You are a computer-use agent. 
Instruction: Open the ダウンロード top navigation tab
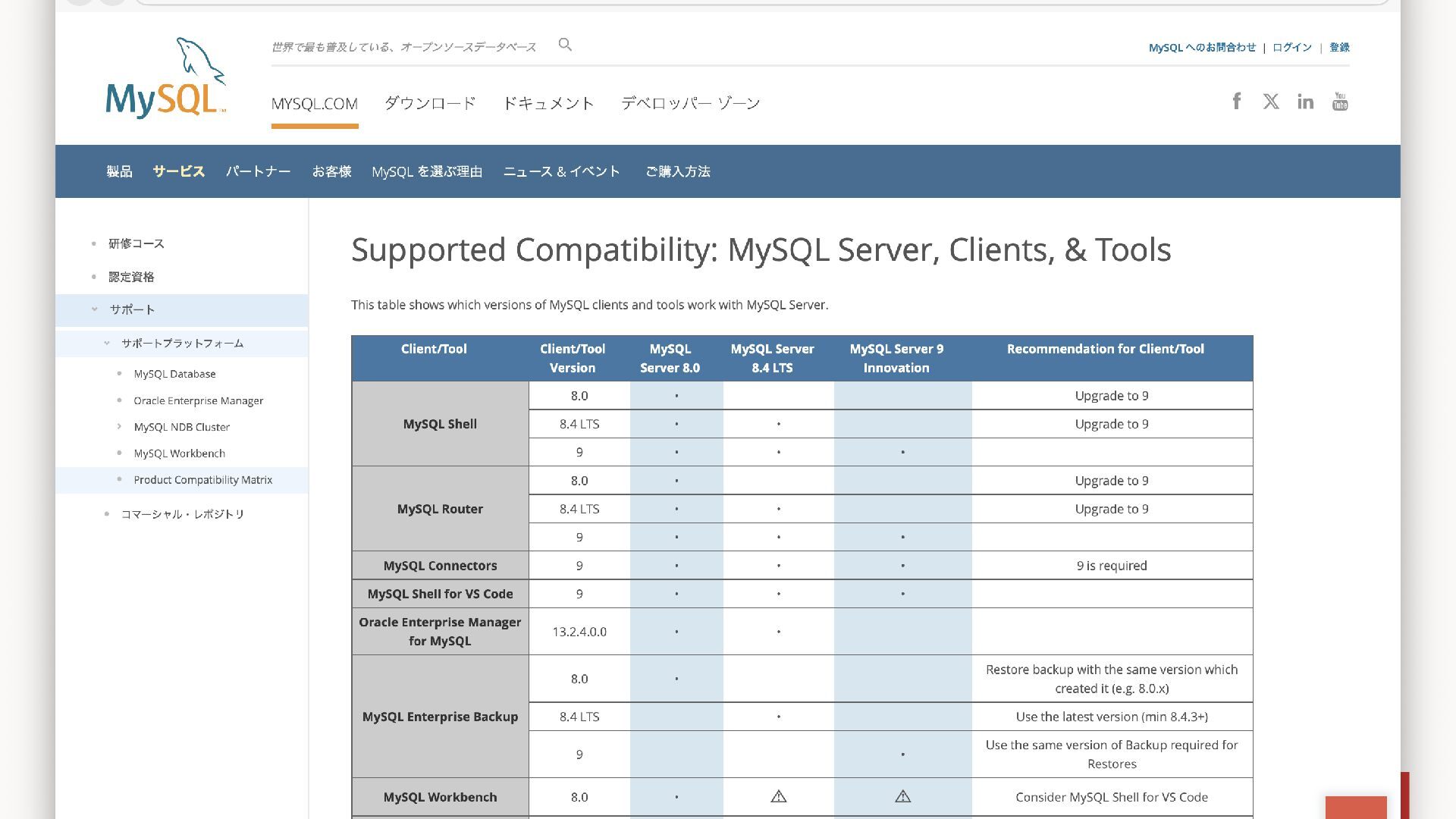coord(430,103)
